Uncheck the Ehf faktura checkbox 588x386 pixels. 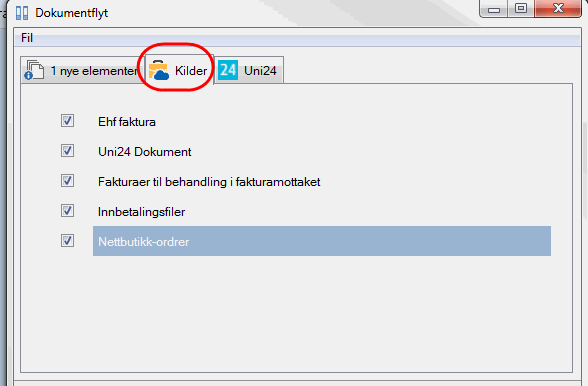coord(68,121)
